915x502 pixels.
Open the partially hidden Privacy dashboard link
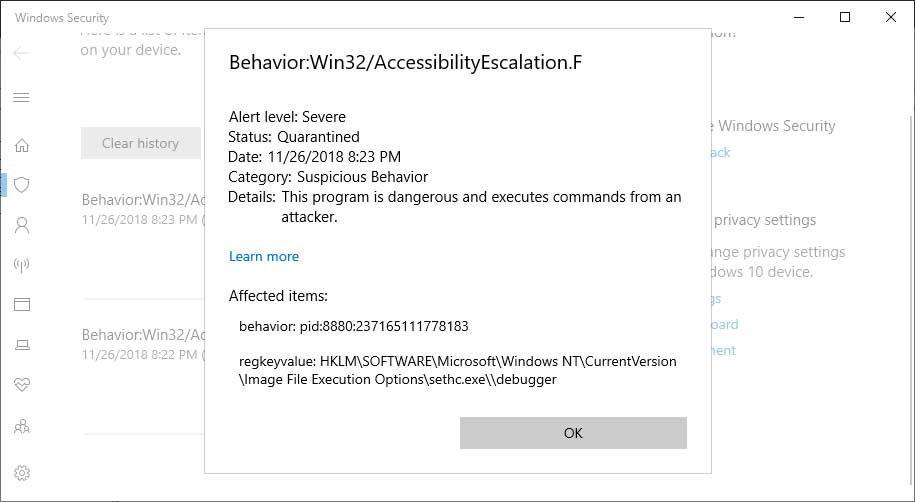click(725, 324)
